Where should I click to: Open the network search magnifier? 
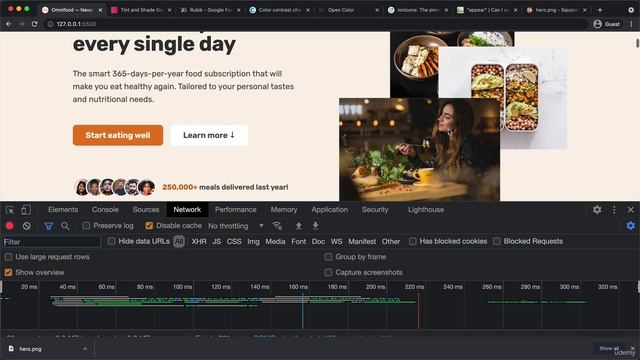coord(65,226)
